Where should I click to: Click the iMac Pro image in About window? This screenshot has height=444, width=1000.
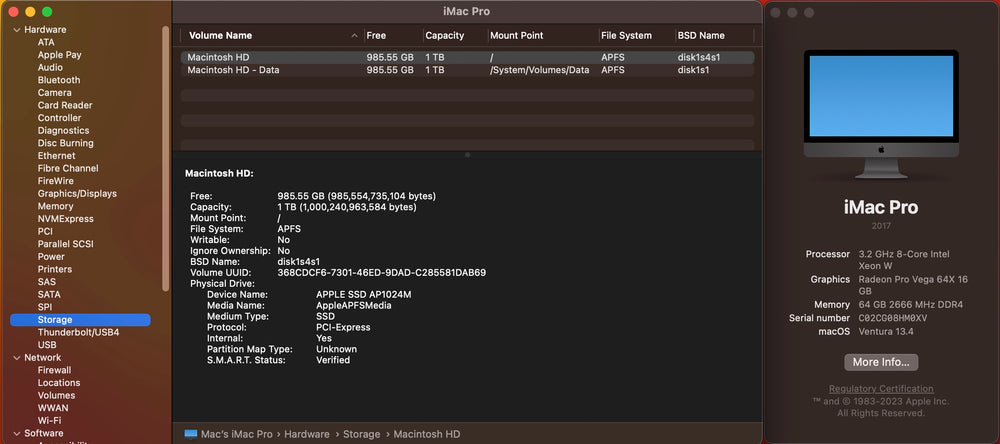pyautogui.click(x=881, y=114)
